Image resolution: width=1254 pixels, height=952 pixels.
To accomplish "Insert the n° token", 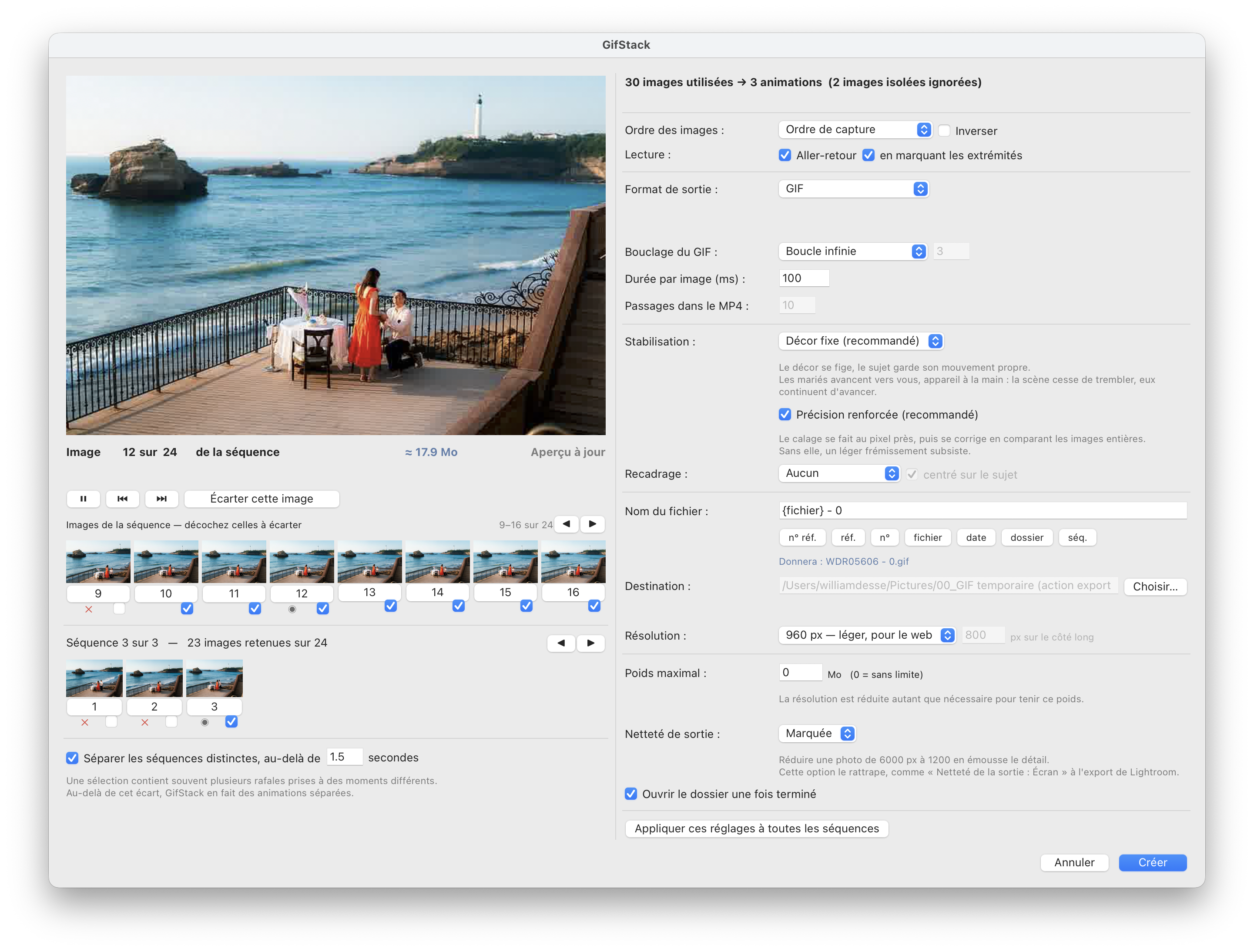I will [x=885, y=538].
